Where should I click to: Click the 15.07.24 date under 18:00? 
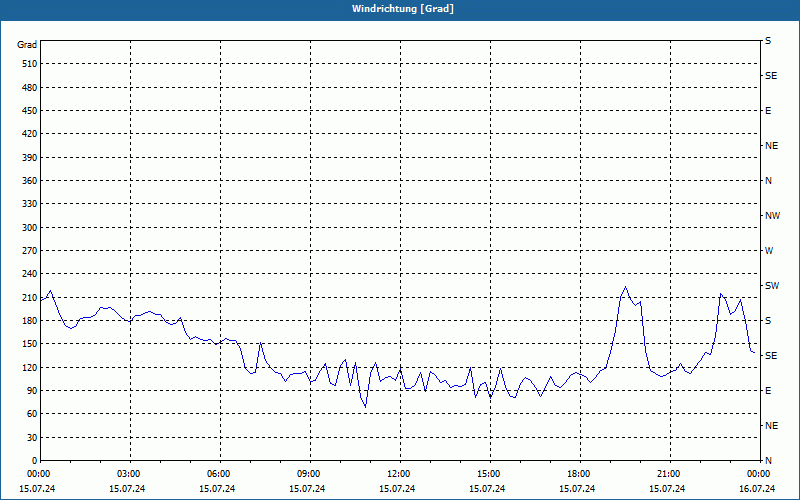(x=577, y=489)
